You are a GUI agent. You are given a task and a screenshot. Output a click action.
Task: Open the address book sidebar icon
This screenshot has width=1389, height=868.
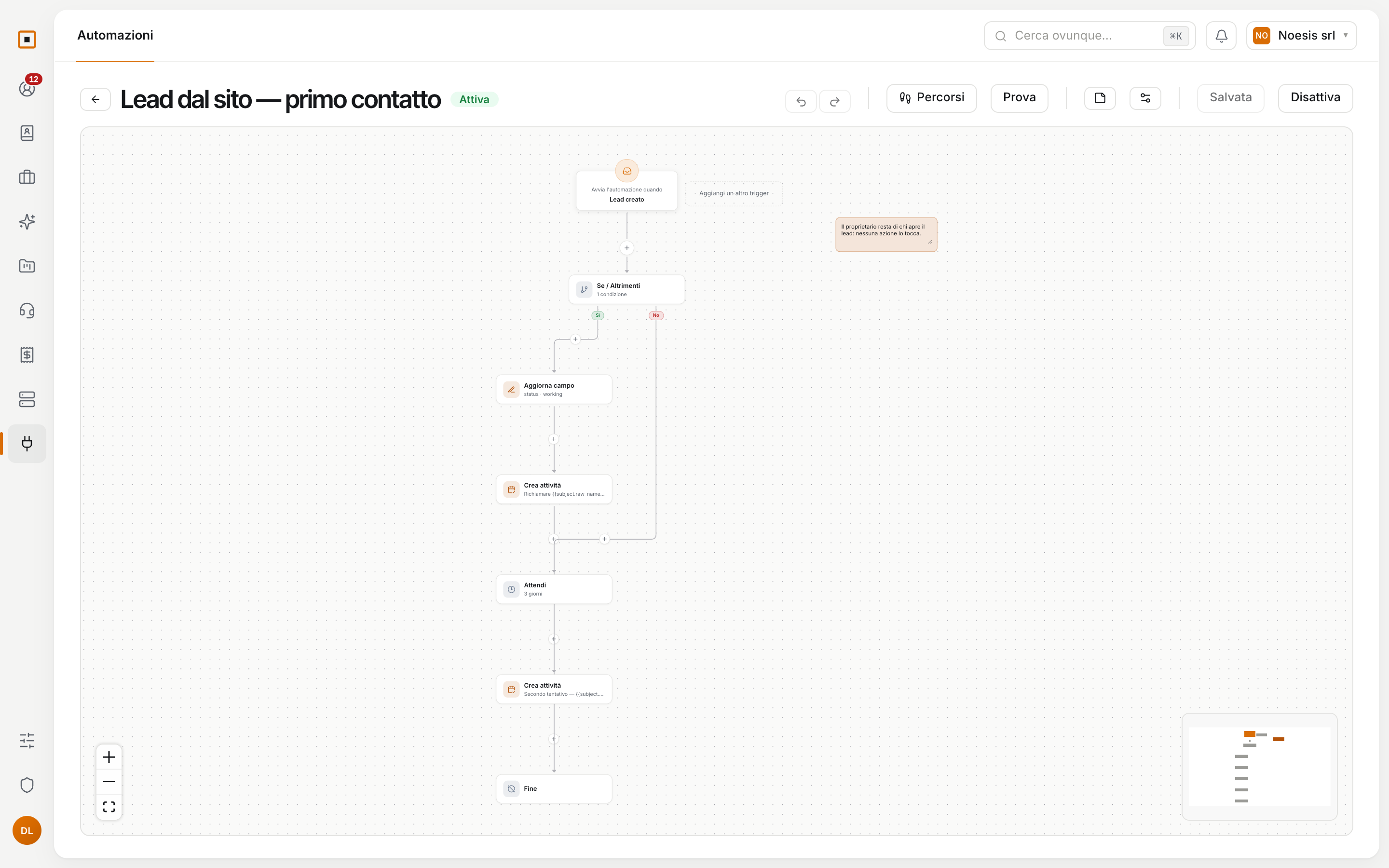click(27, 133)
